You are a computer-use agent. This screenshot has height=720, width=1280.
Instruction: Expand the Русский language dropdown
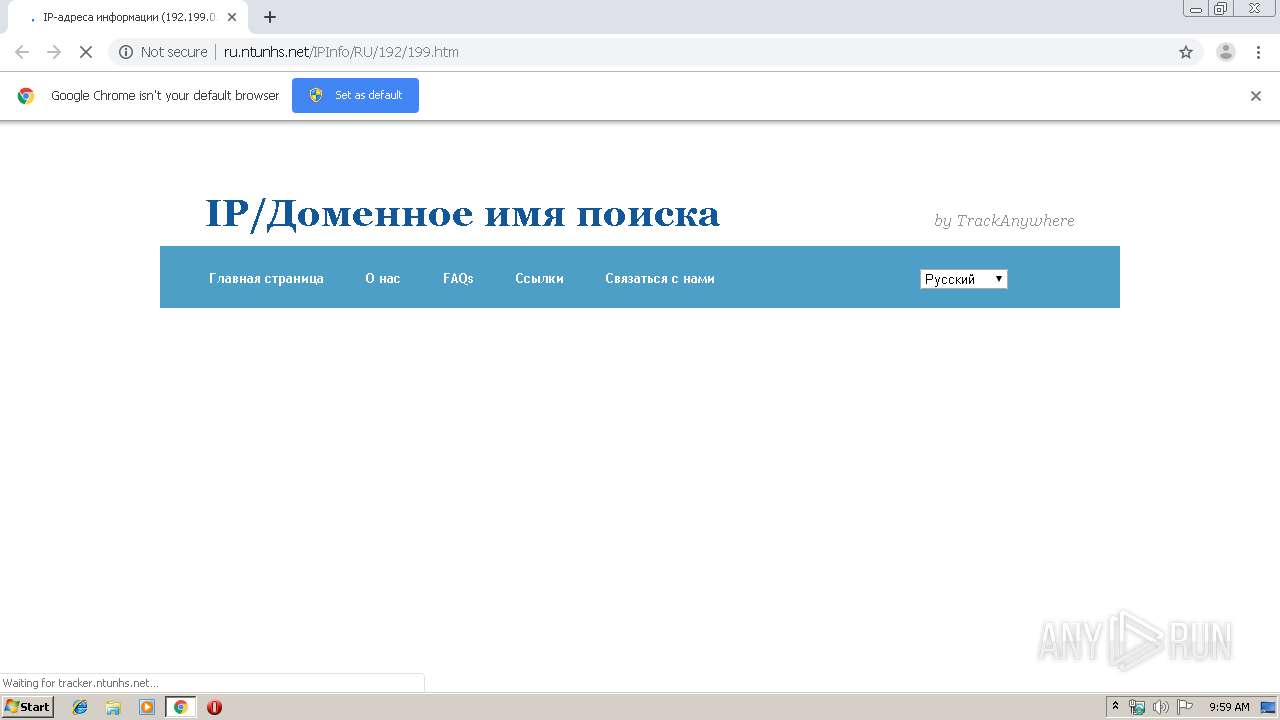[964, 279]
